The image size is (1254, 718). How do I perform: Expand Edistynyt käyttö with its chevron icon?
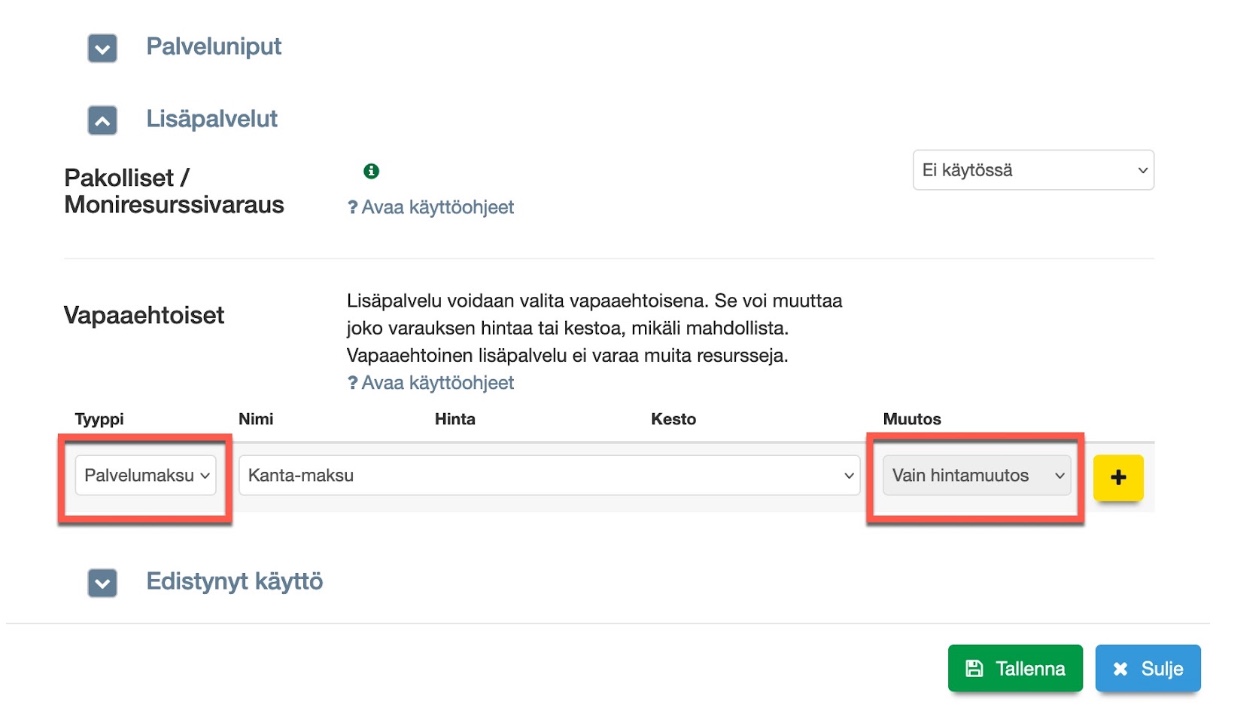102,583
